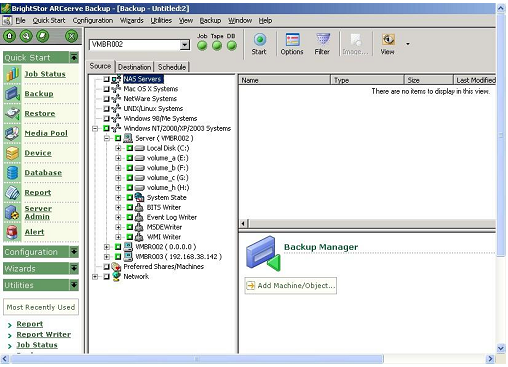Screen dimensions: 508x367
Task: Open the Filter funnel icon
Action: 323,39
